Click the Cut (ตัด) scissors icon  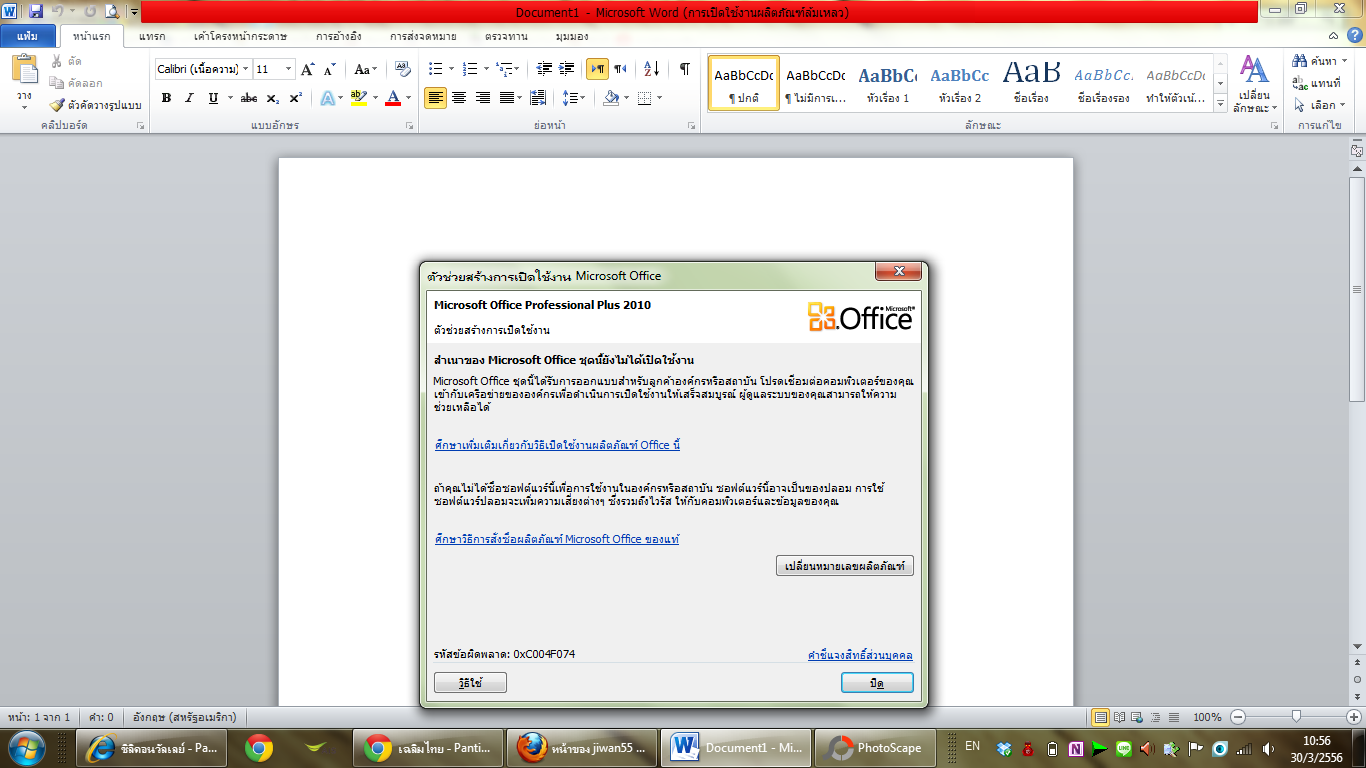(57, 61)
